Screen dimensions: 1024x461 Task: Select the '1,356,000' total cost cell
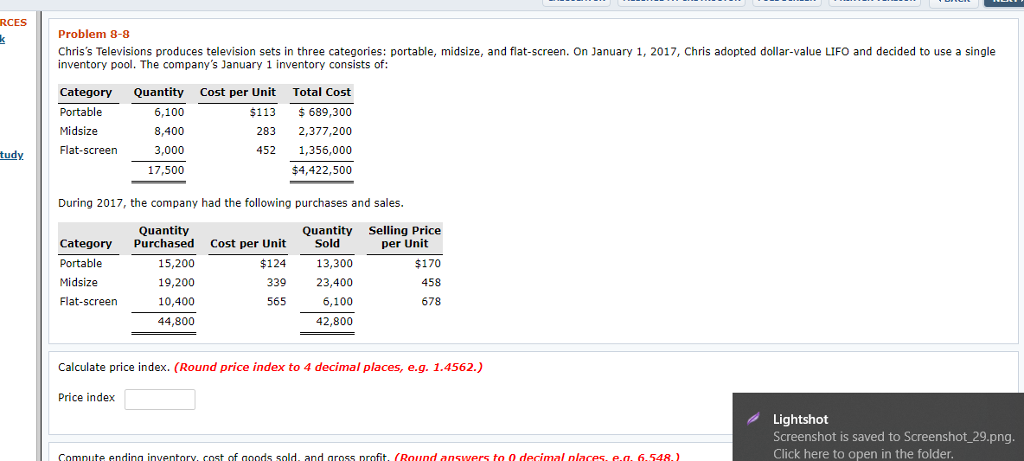[325, 150]
